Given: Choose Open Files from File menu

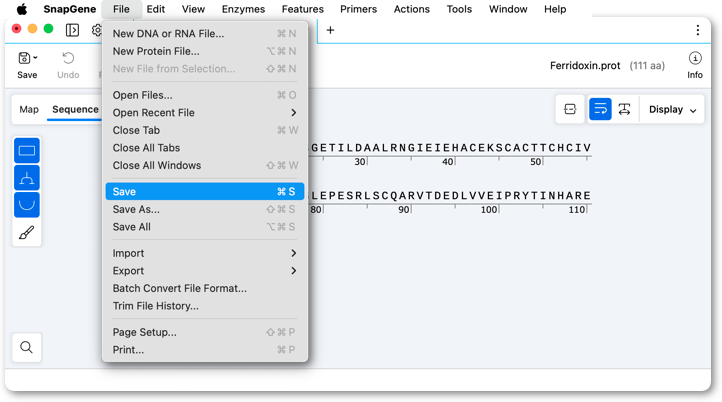Looking at the screenshot, I should pos(204,95).
